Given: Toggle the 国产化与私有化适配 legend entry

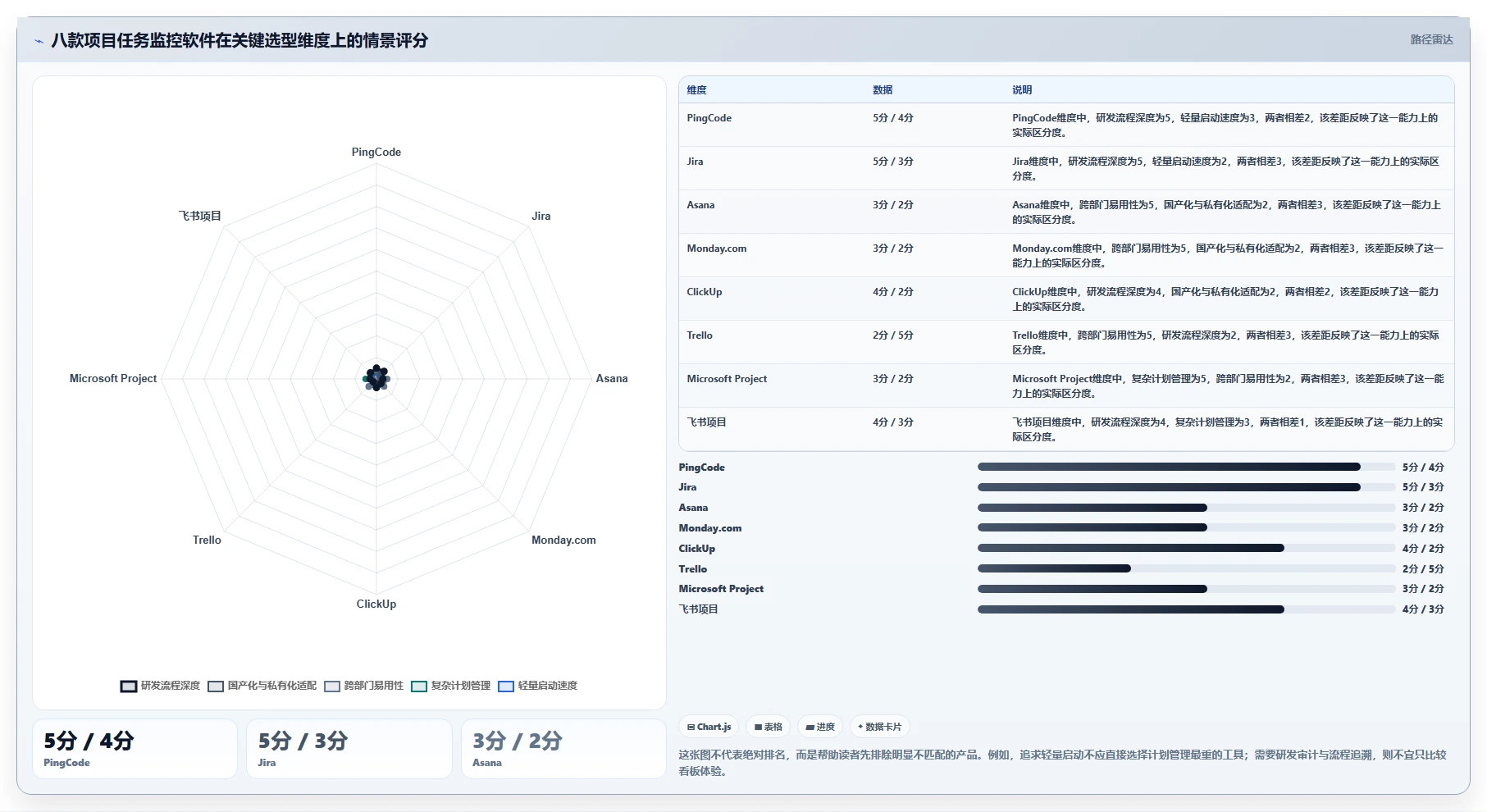Looking at the screenshot, I should [262, 686].
